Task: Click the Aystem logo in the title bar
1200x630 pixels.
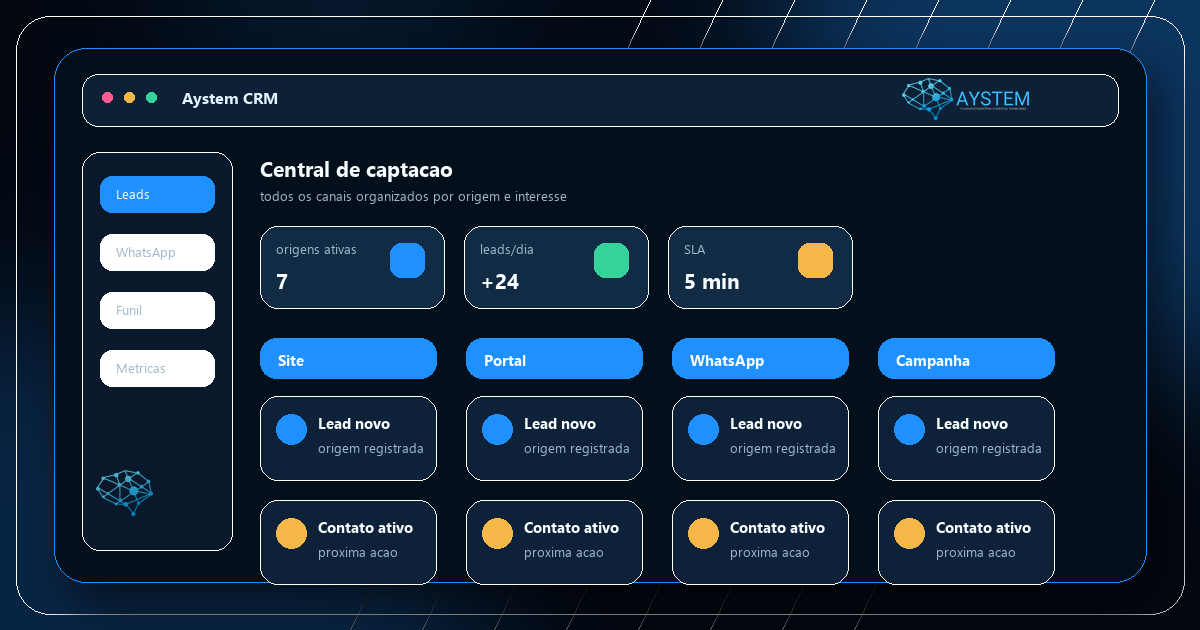Action: [x=966, y=99]
